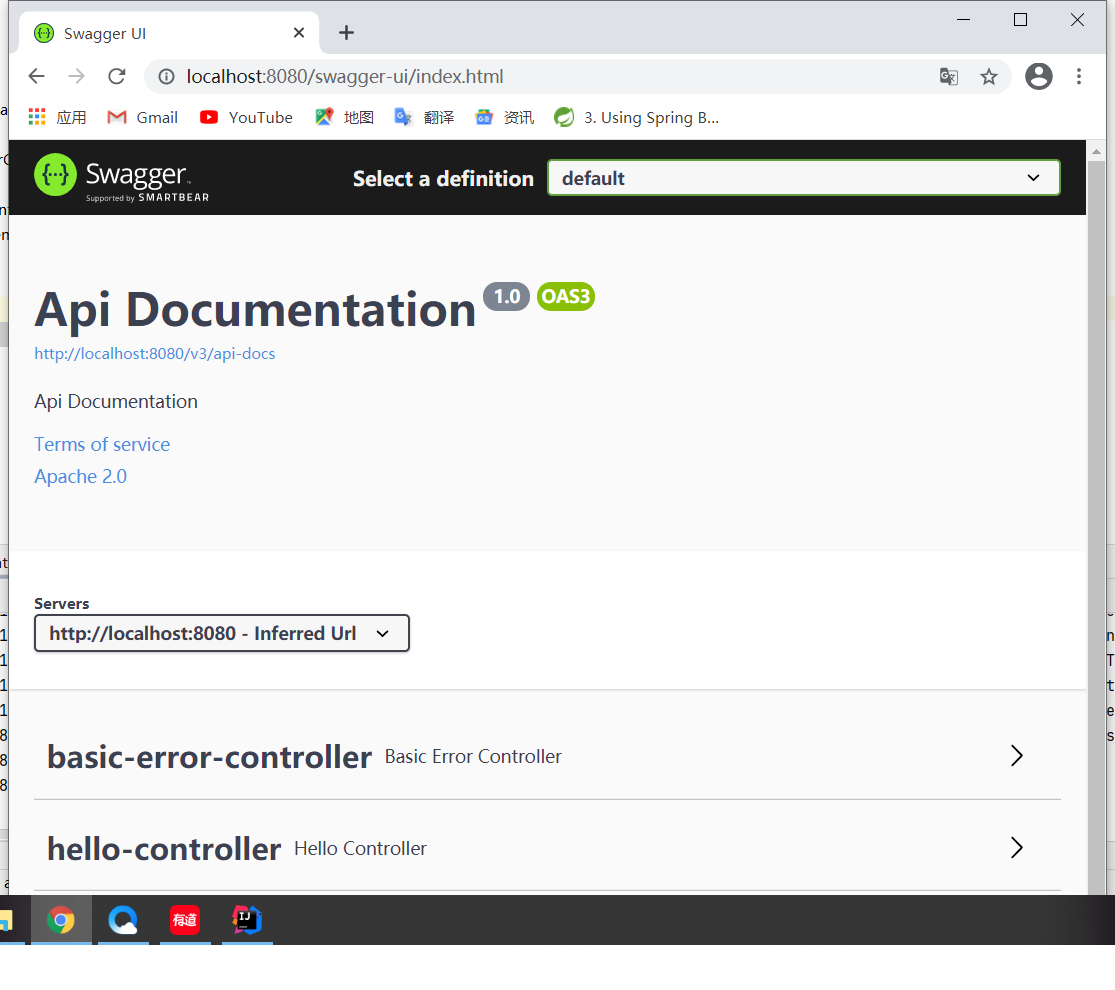1115x990 pixels.
Task: Open the Google Translate page icon
Action: [x=949, y=76]
